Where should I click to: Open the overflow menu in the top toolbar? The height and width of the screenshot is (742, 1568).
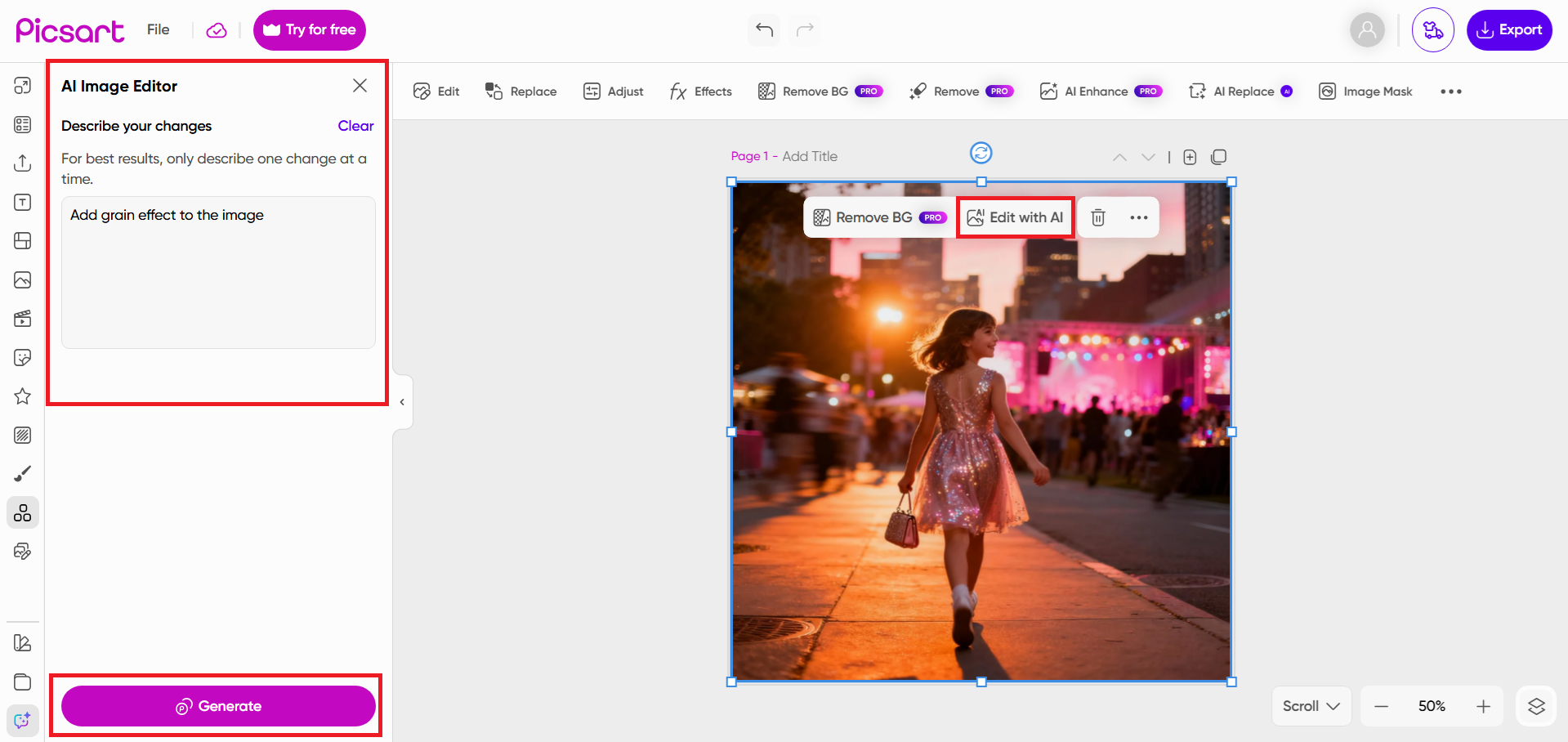[x=1450, y=91]
